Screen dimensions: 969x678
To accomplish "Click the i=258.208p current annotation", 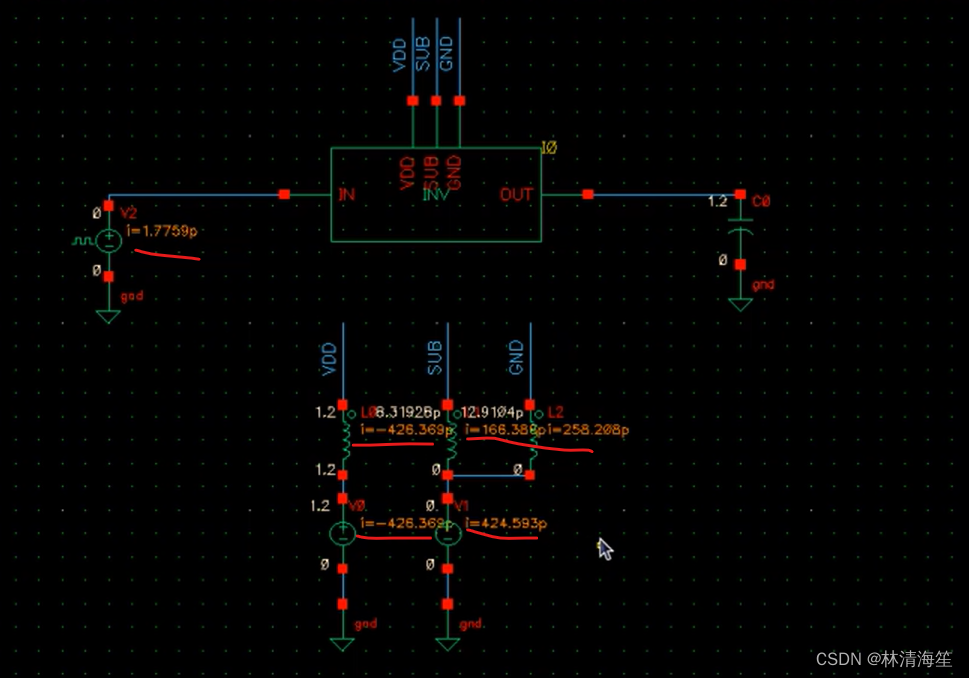I will [588, 430].
